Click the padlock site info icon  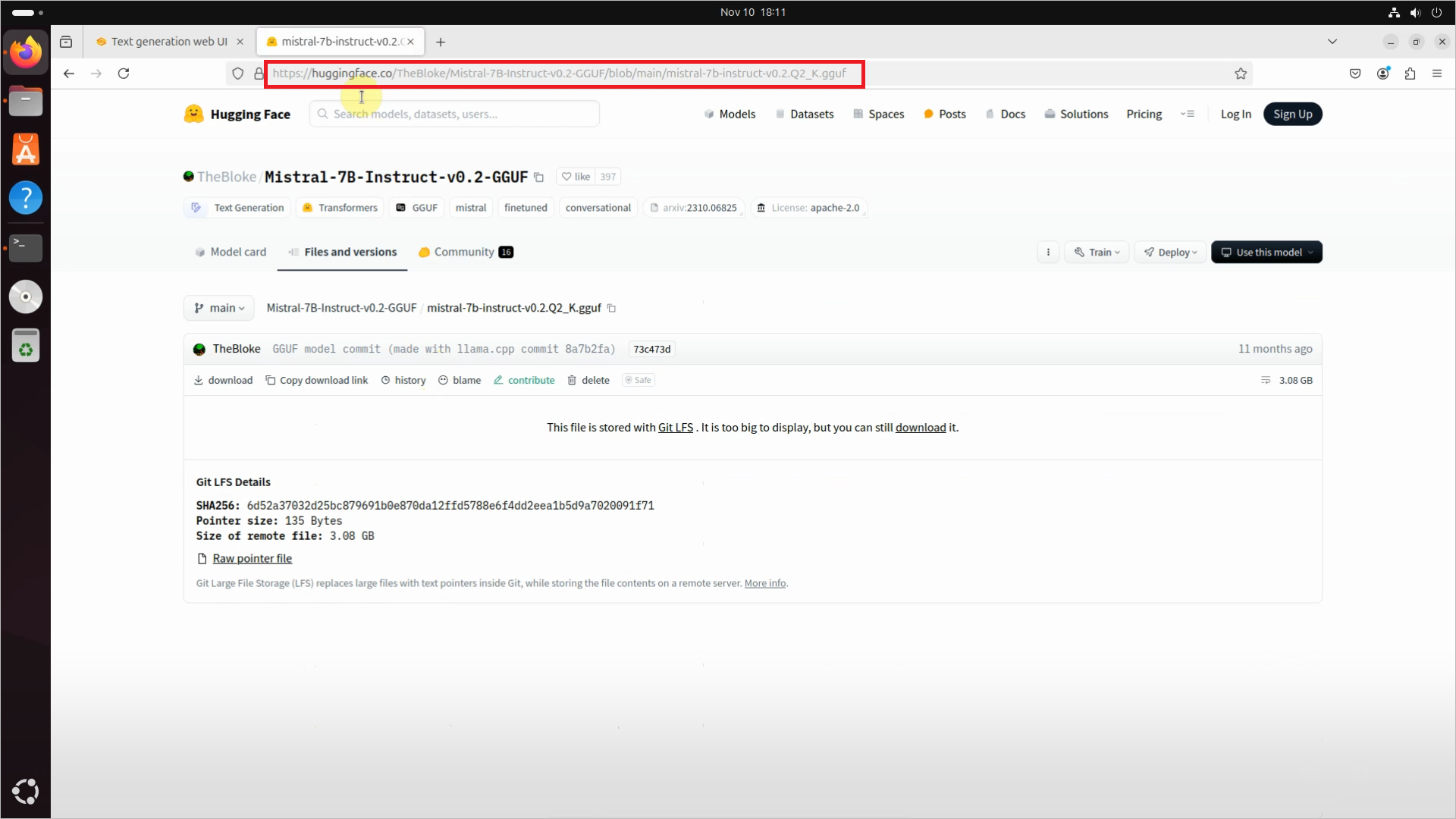(259, 74)
